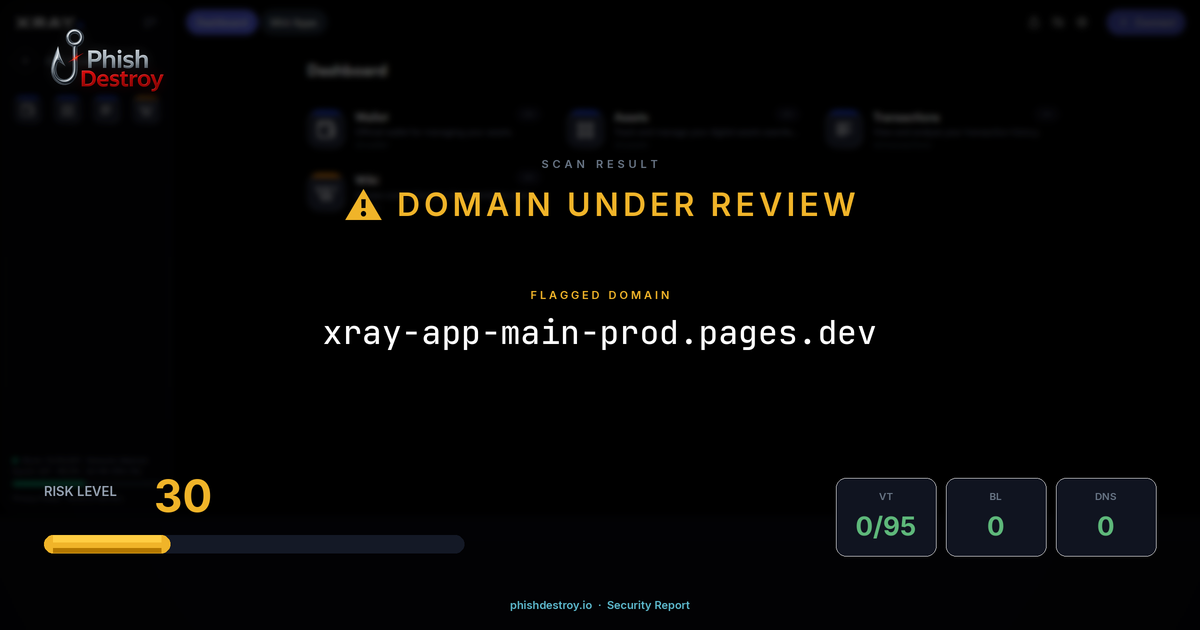Select the VT 0/95 score card
1200x630 pixels.
point(886,517)
